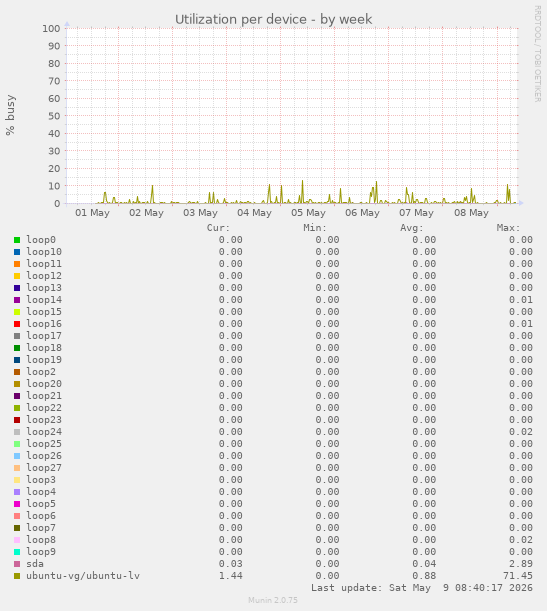Viewport: 547px width, 611px height.
Task: Click the ubuntu-vg/ubuntu-lv olive legend swatch
Action: click(x=17, y=576)
